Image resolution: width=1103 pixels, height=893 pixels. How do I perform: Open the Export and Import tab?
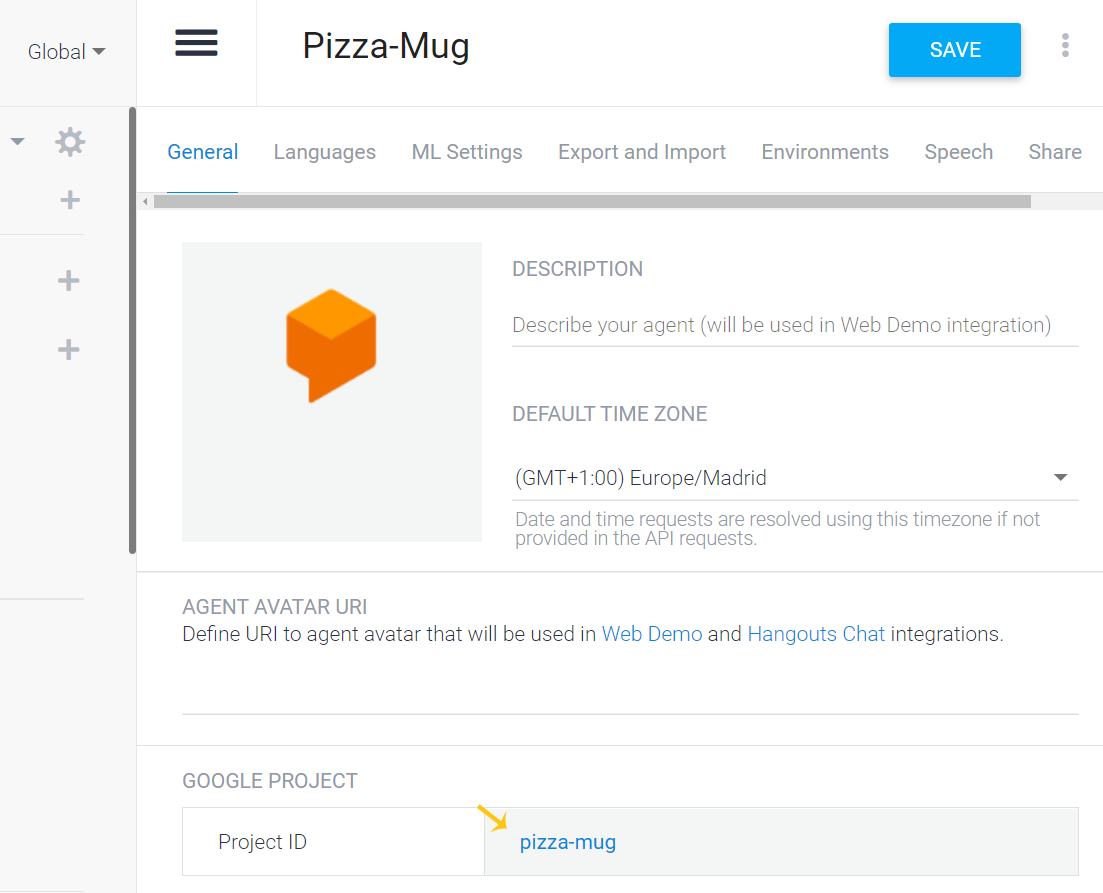pyautogui.click(x=642, y=152)
